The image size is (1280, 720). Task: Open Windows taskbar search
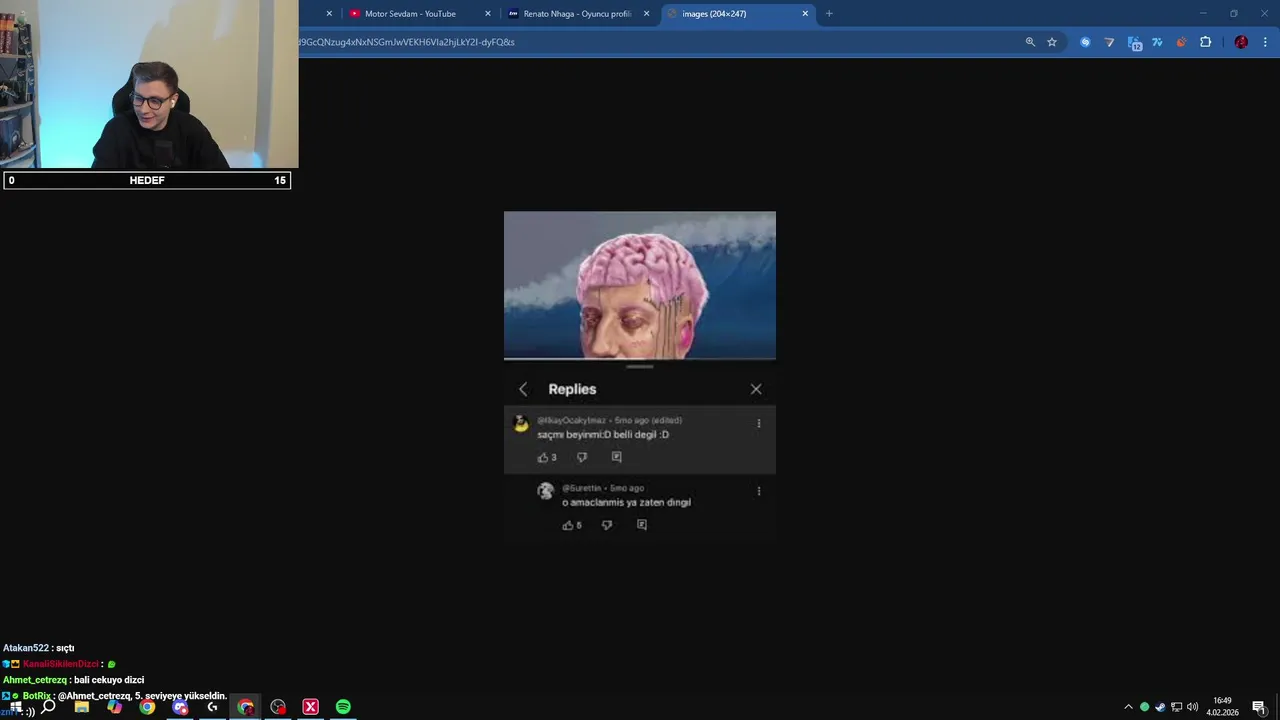[48, 707]
